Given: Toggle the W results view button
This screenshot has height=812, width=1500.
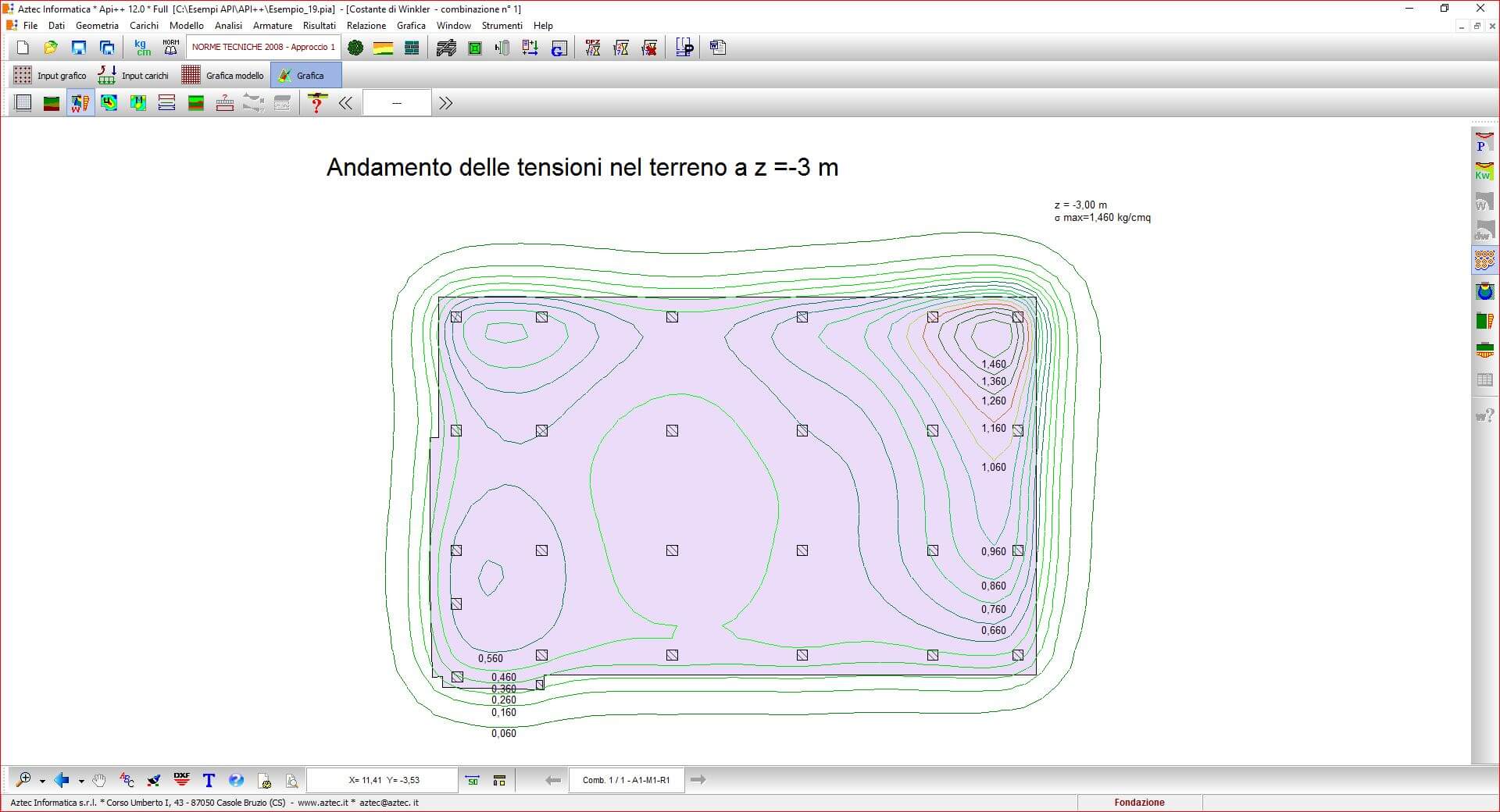Looking at the screenshot, I should click(x=80, y=103).
